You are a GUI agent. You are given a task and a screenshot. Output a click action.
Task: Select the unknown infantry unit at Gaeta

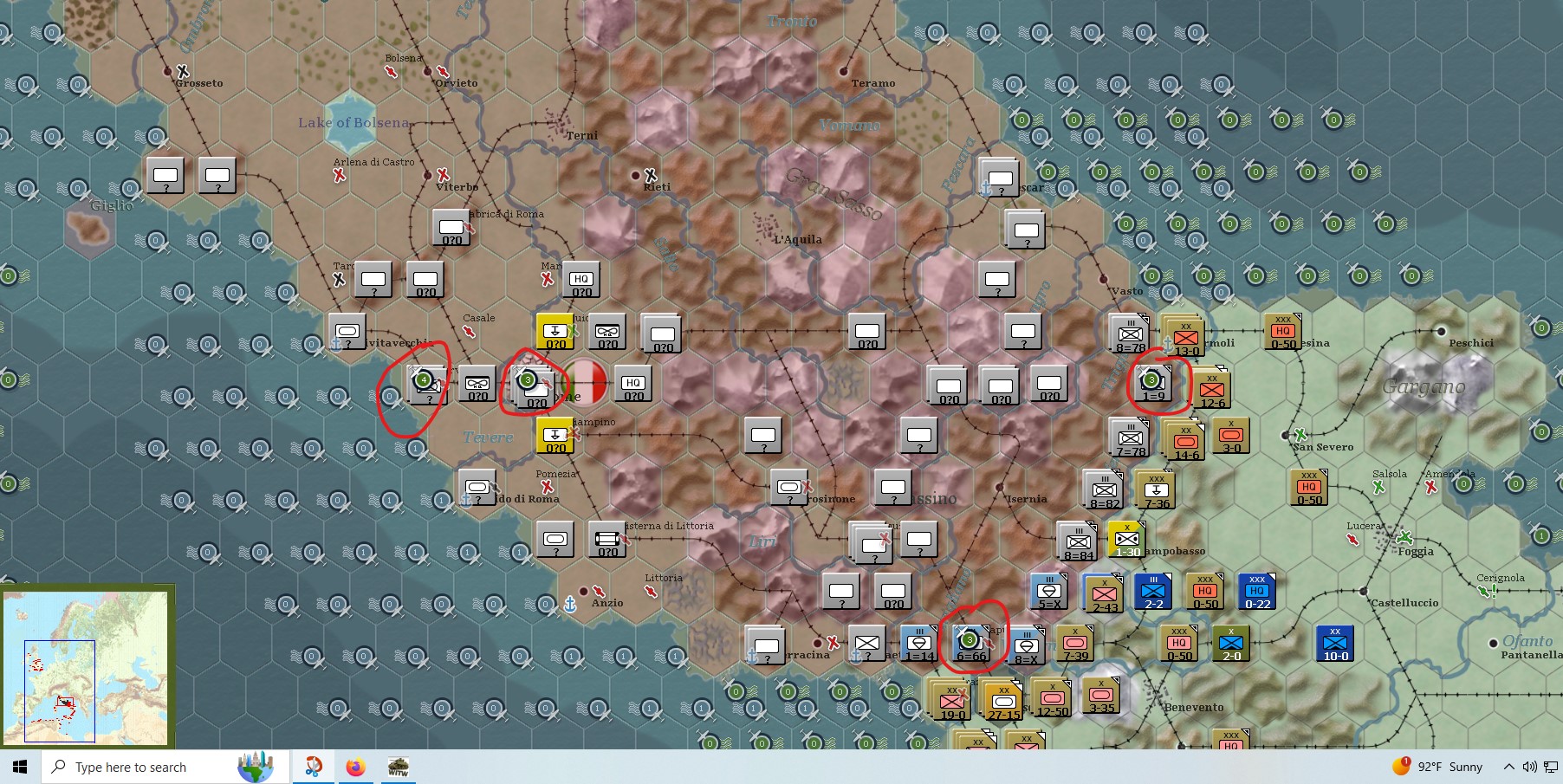point(867,643)
